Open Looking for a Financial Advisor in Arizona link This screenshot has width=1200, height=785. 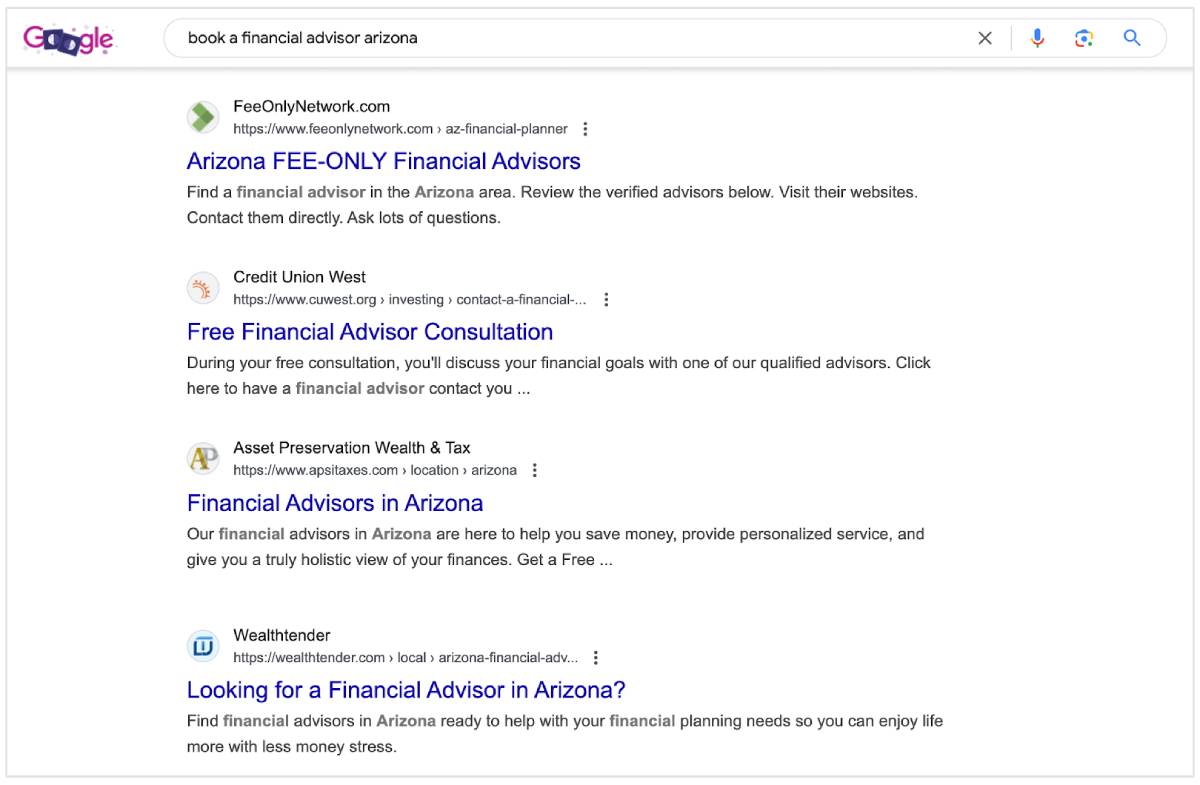point(406,690)
